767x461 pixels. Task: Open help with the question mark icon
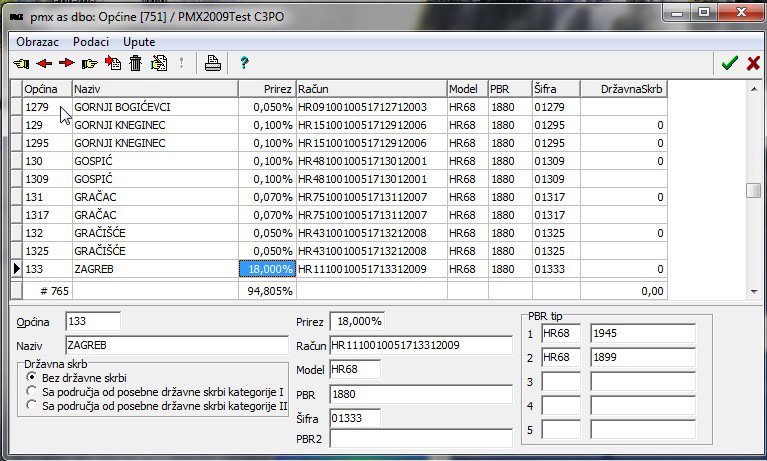pyautogui.click(x=244, y=63)
